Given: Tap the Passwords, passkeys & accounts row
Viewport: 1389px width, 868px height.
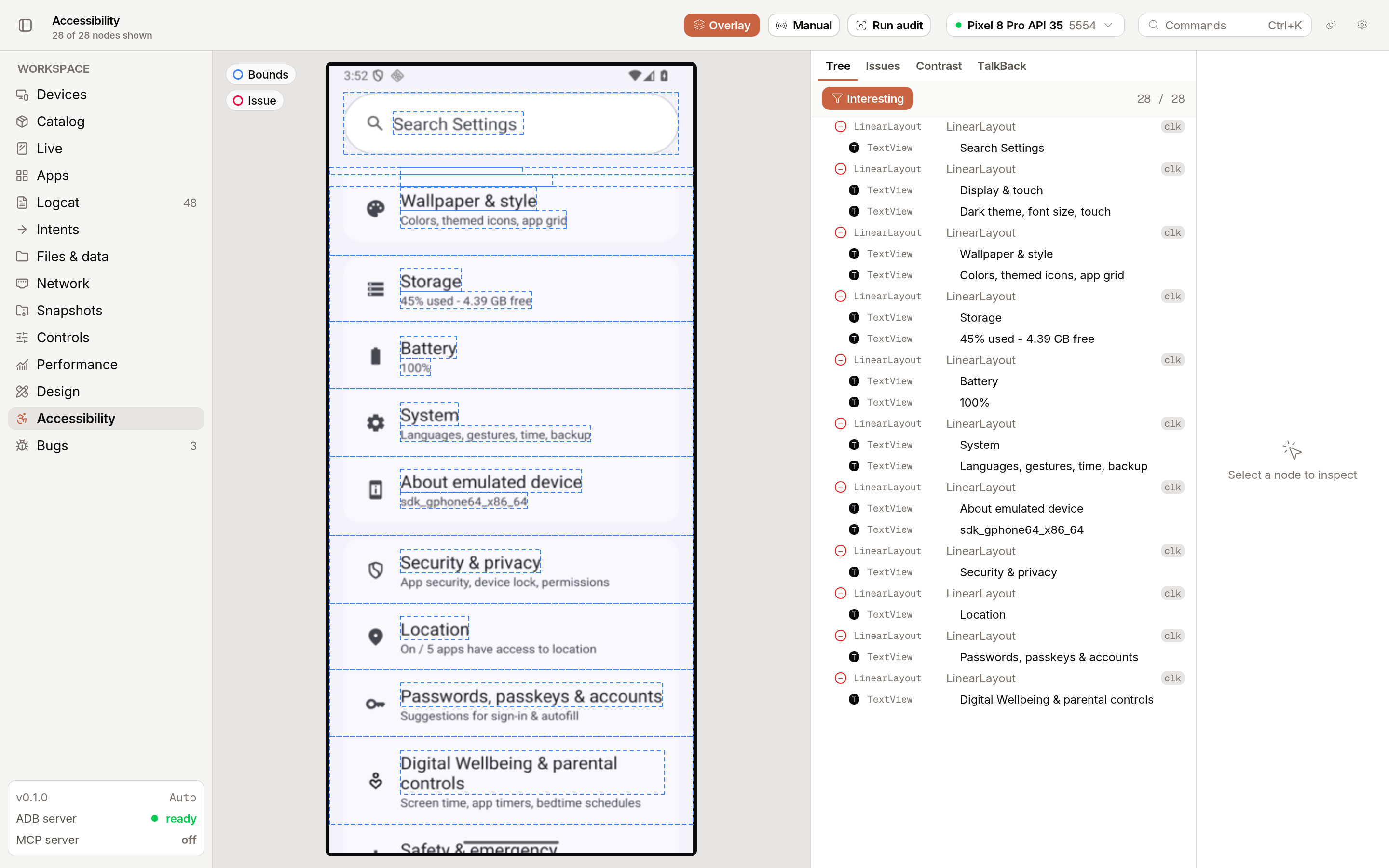Looking at the screenshot, I should 511,703.
